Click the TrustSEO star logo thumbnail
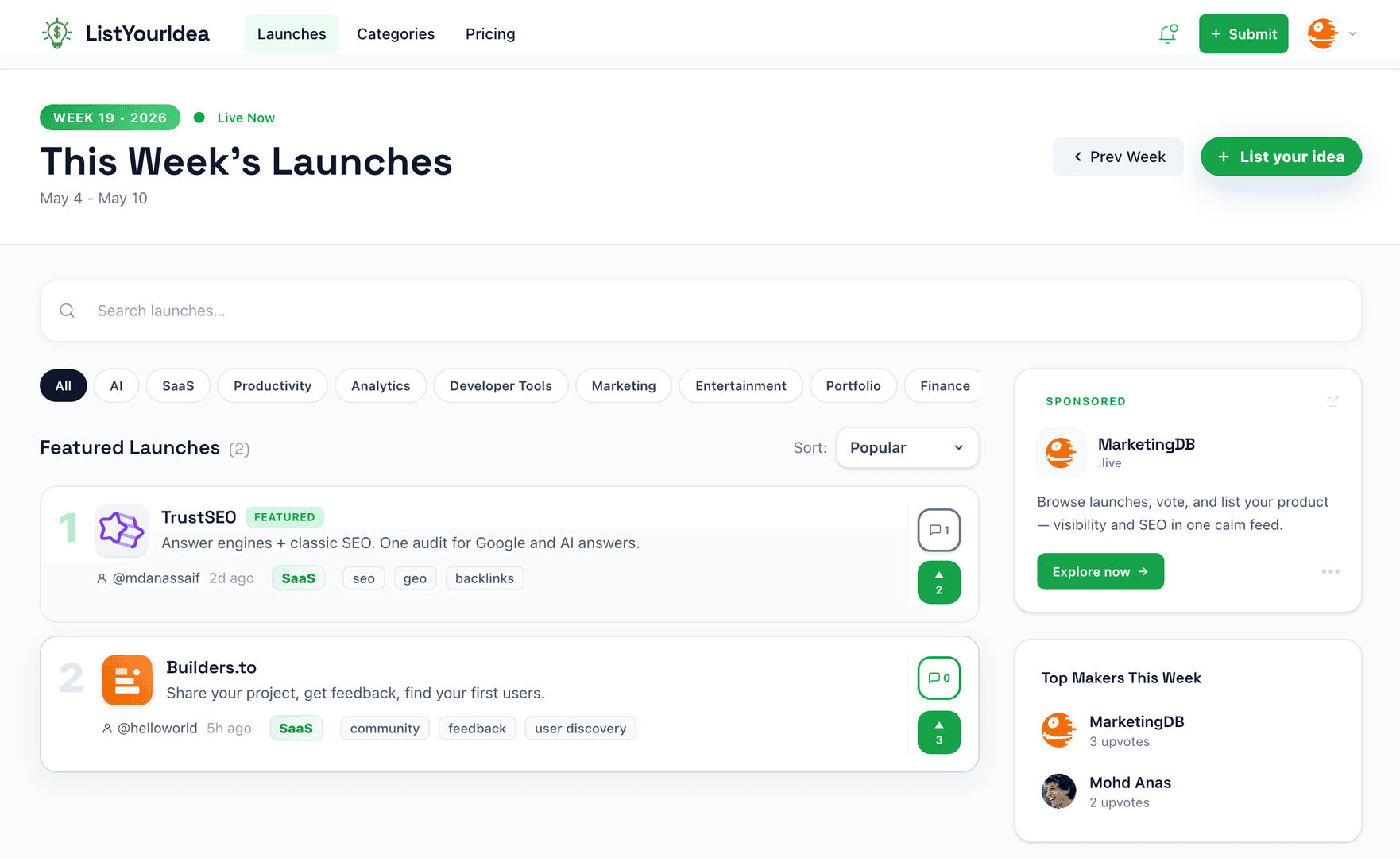The image size is (1400, 858). [x=122, y=530]
